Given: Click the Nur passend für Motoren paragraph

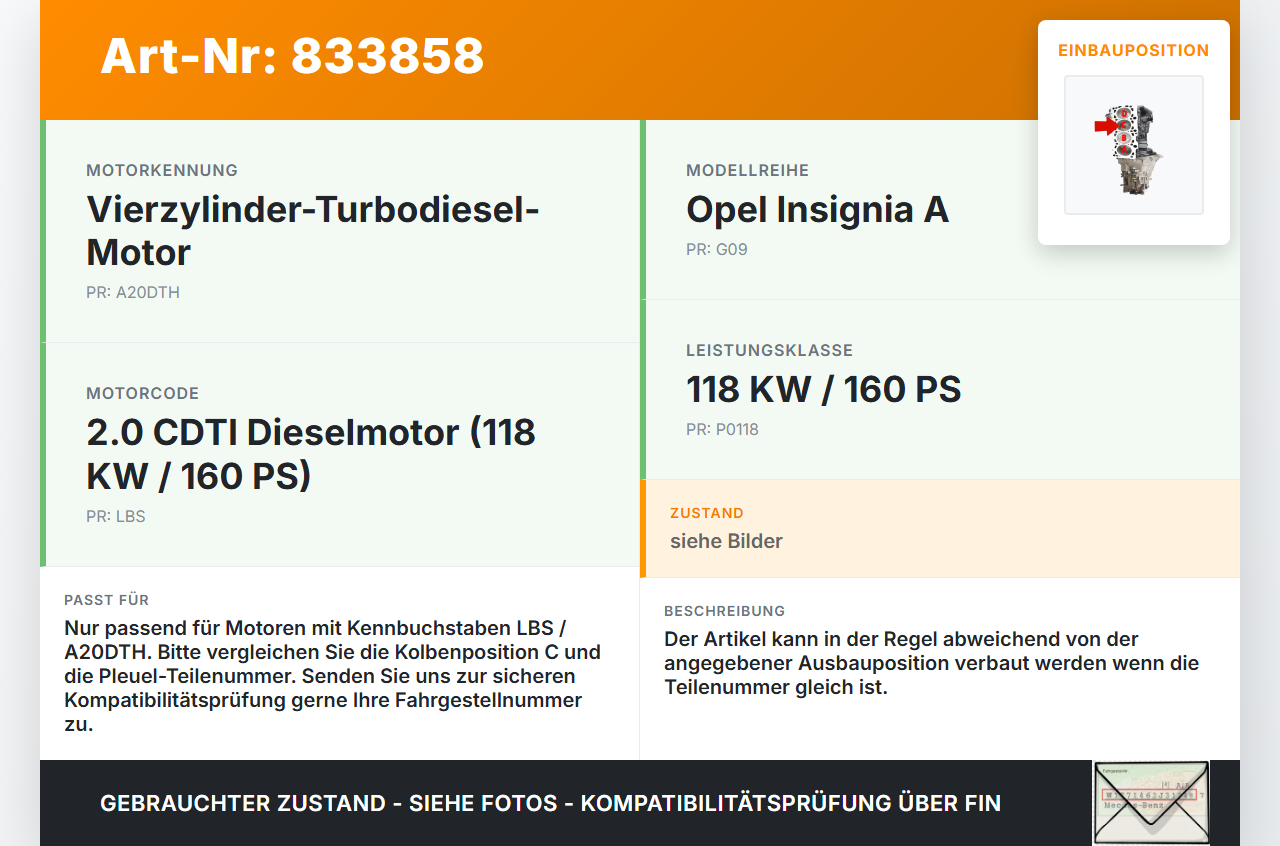Looking at the screenshot, I should coord(333,676).
